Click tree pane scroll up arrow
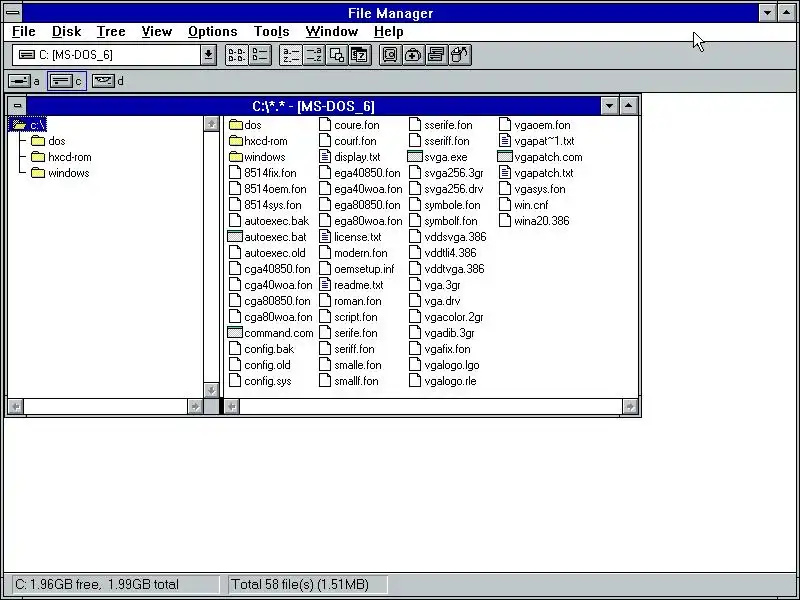Image resolution: width=800 pixels, height=600 pixels. [211, 124]
